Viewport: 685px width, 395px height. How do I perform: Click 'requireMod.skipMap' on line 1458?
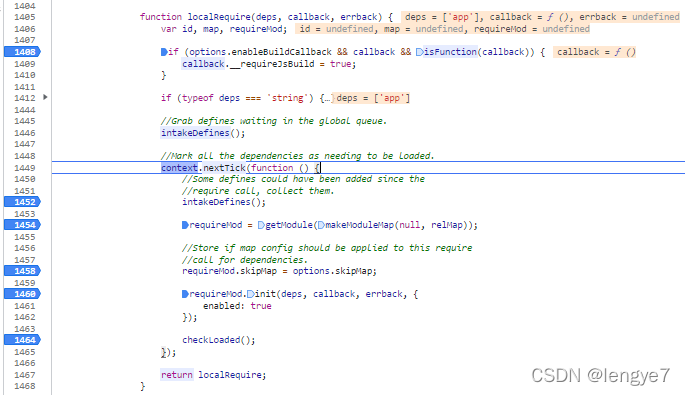coord(229,271)
